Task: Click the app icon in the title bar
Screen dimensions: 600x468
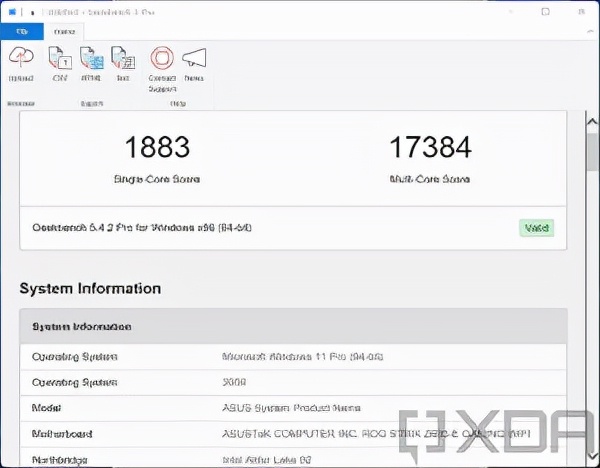Action: tap(12, 12)
